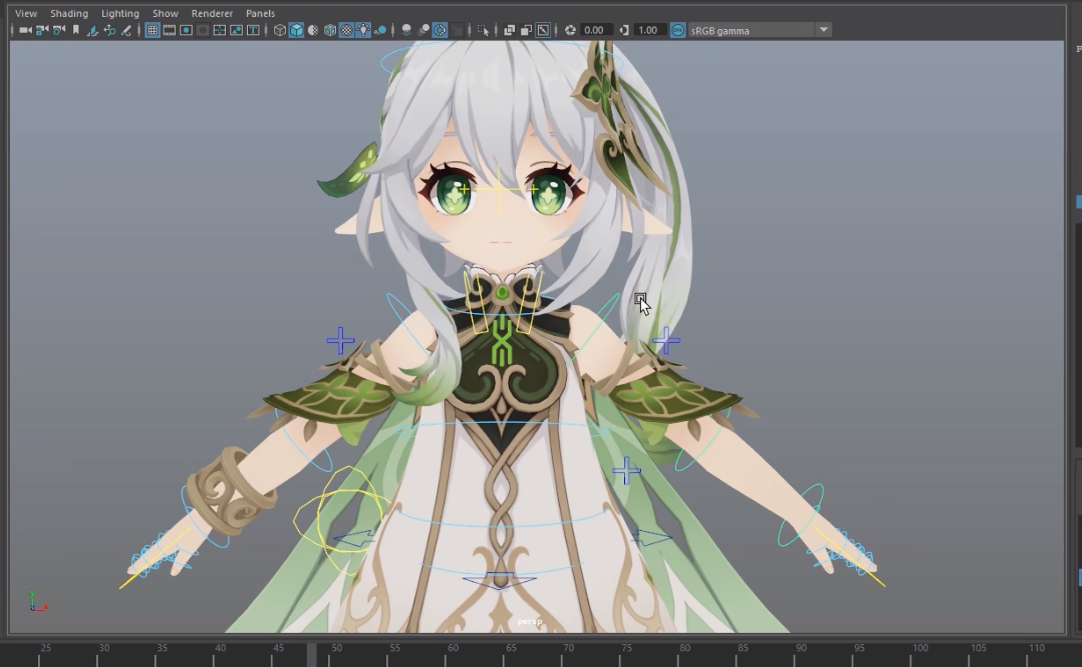
Task: Select the Grease Pencil tool icon
Action: point(126,30)
